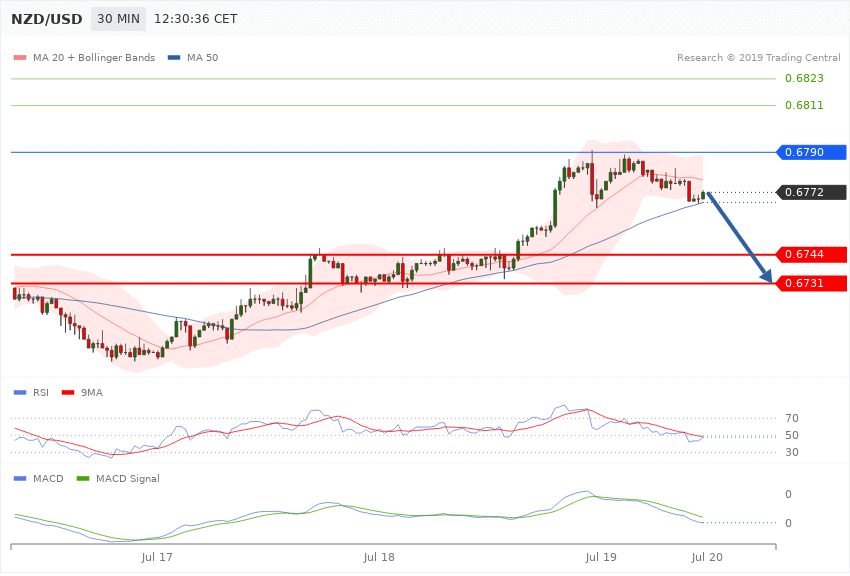Click the Jul 17 date axis label
The image size is (850, 576).
(157, 557)
